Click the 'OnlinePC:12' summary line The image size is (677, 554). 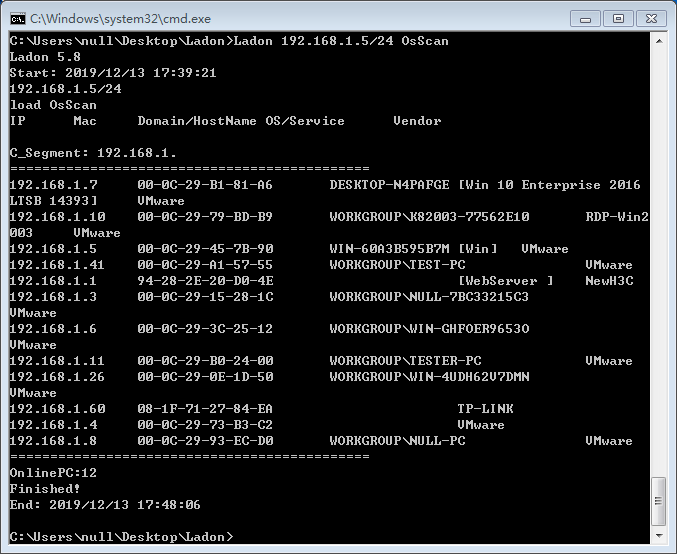tap(53, 473)
